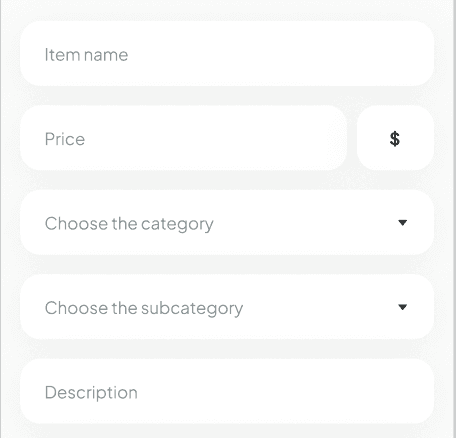
Task: Place cursor in the description box
Action: tap(227, 391)
